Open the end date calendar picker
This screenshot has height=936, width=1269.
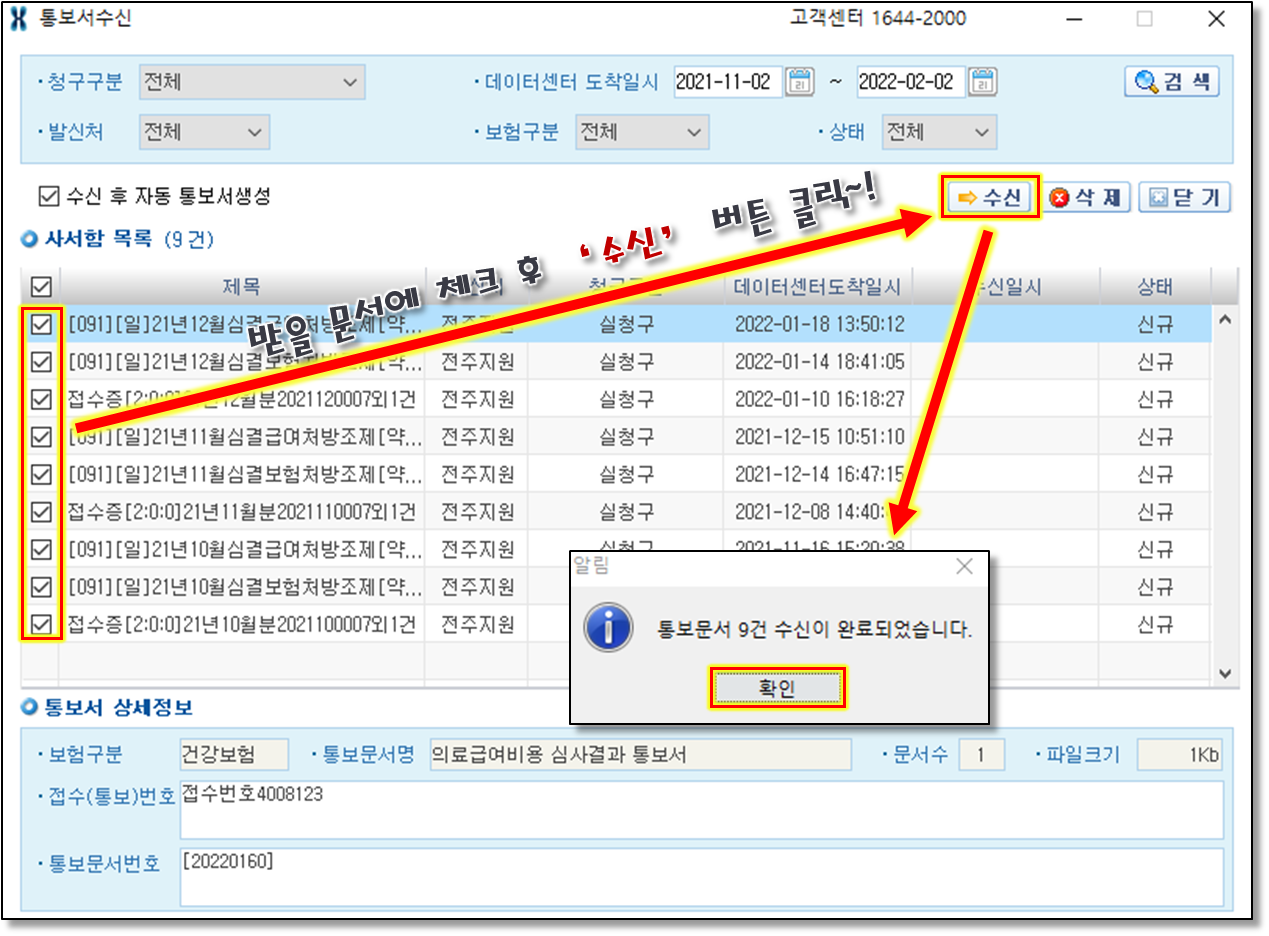(983, 82)
